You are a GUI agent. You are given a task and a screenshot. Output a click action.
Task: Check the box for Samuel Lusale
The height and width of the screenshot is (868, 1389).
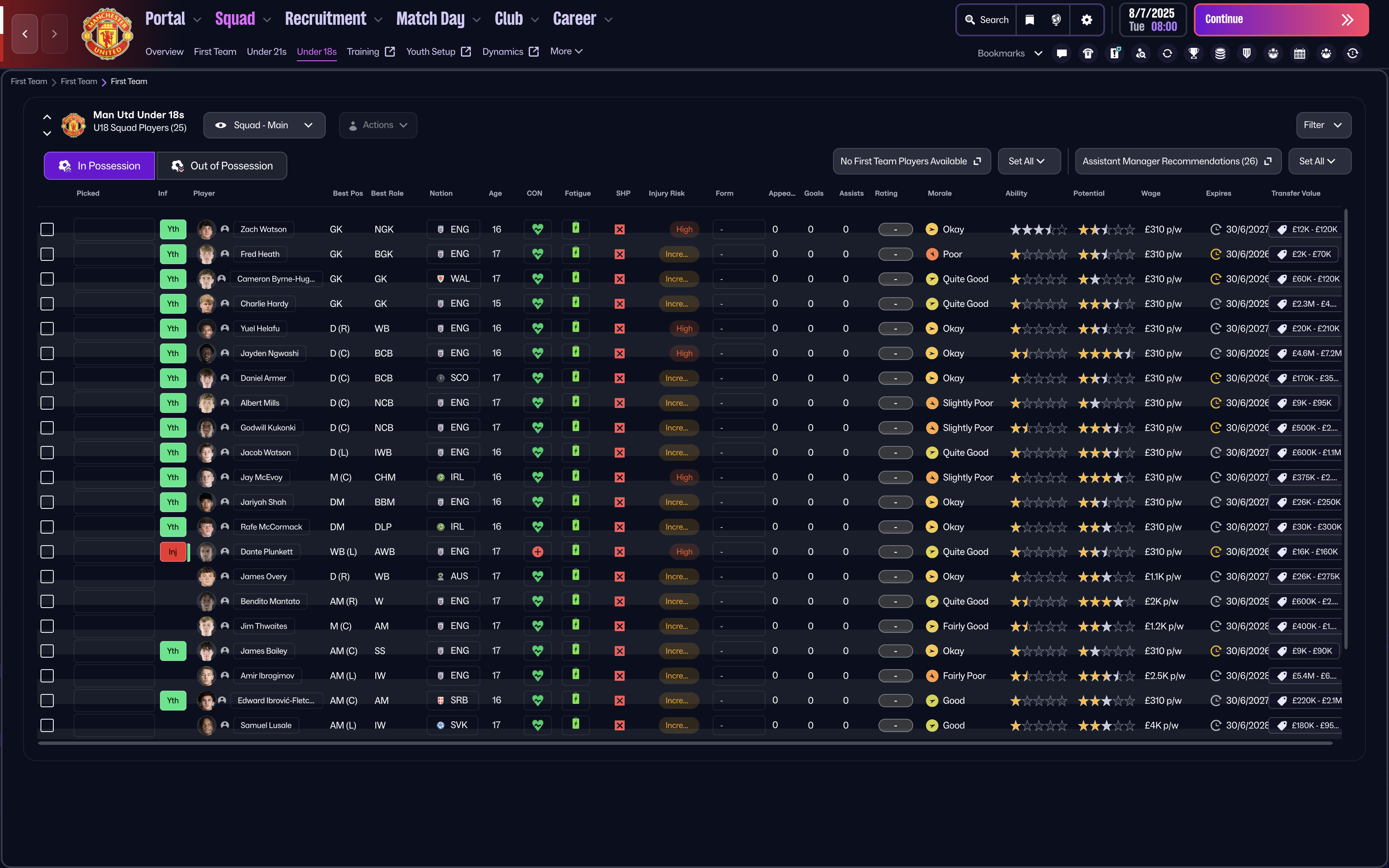click(47, 725)
